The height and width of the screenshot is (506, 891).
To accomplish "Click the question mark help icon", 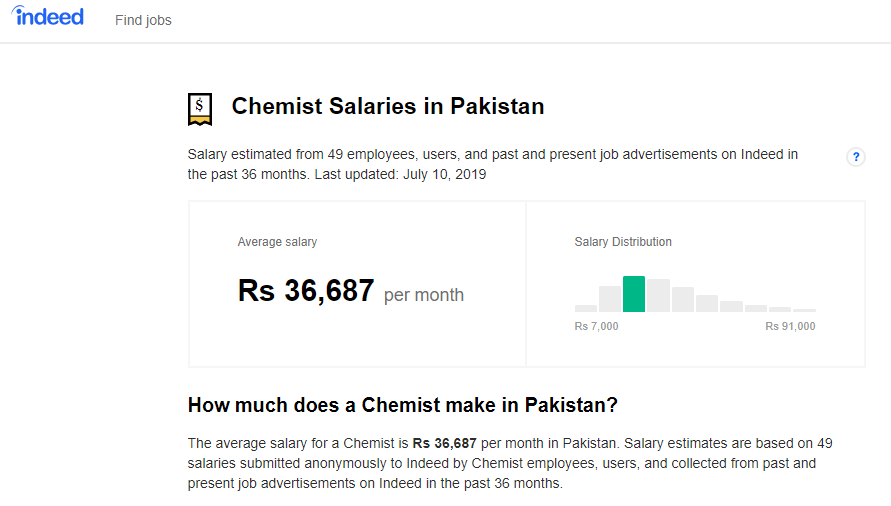I will [x=856, y=157].
